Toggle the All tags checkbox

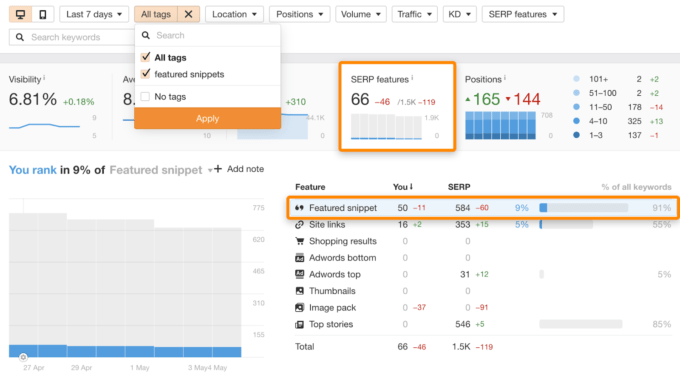coord(145,57)
